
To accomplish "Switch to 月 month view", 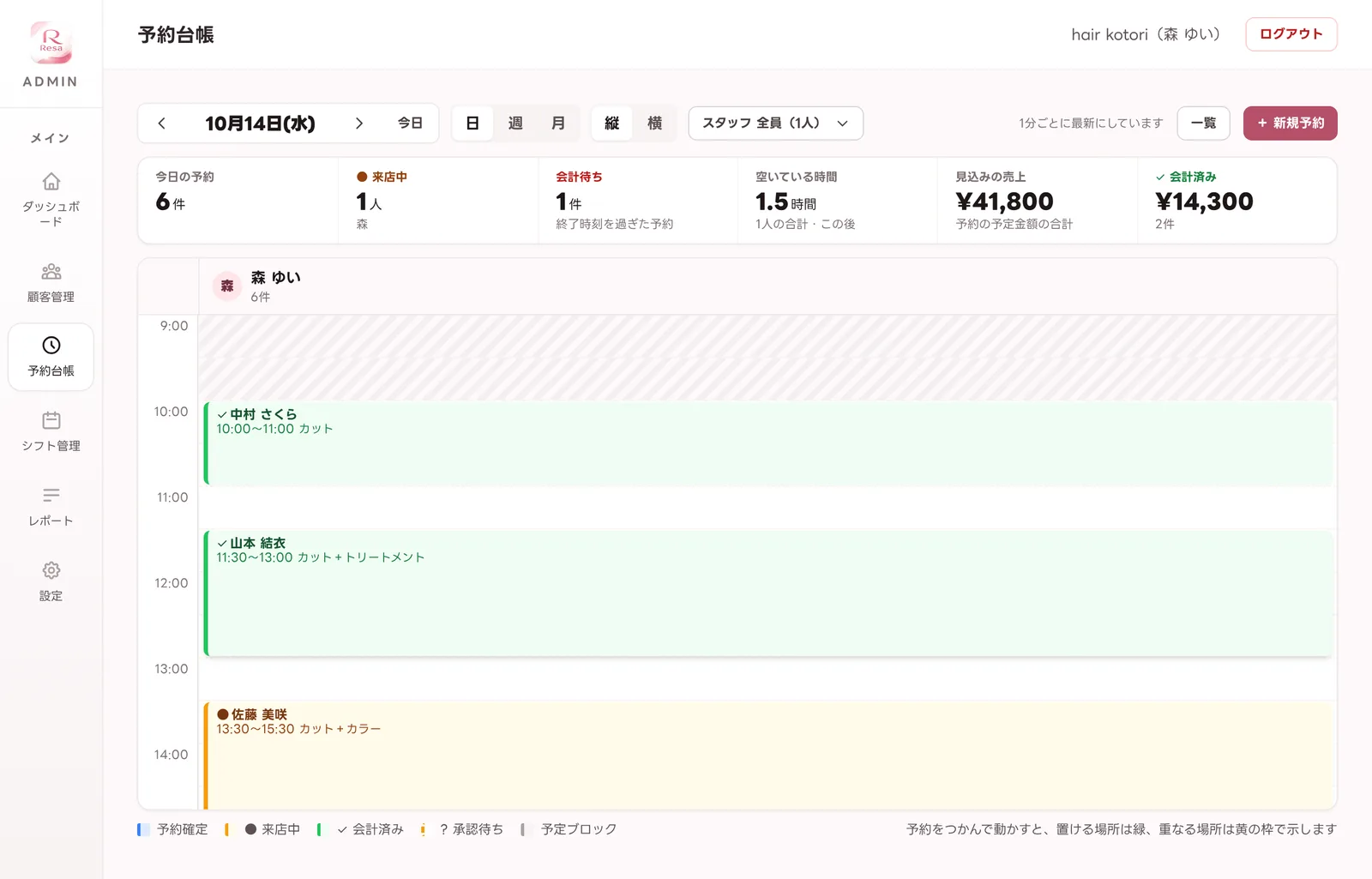I will (x=558, y=123).
